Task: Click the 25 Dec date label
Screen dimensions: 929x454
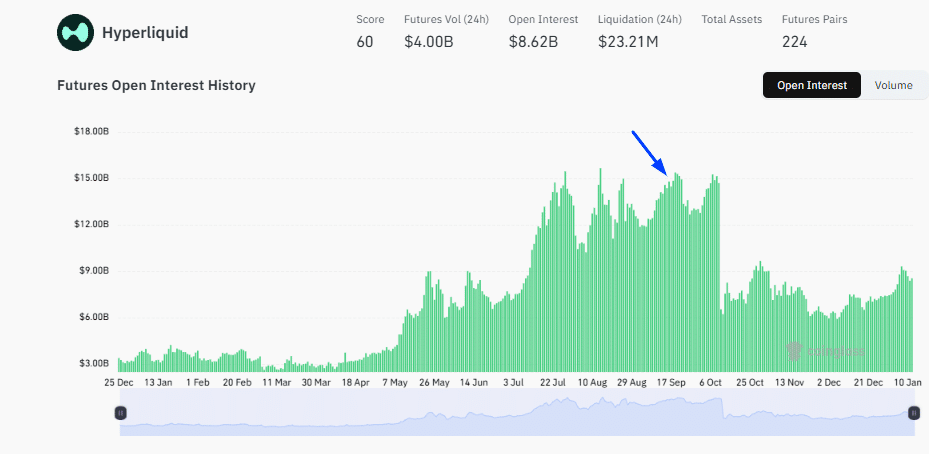Action: (x=118, y=383)
